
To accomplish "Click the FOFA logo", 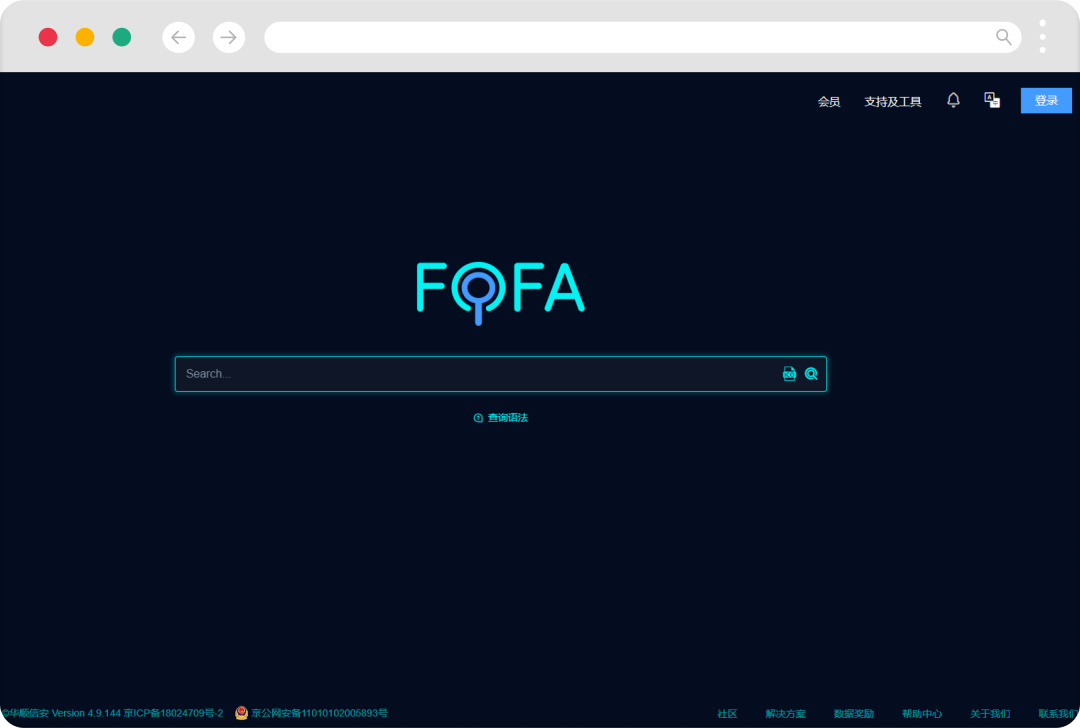I will (501, 292).
